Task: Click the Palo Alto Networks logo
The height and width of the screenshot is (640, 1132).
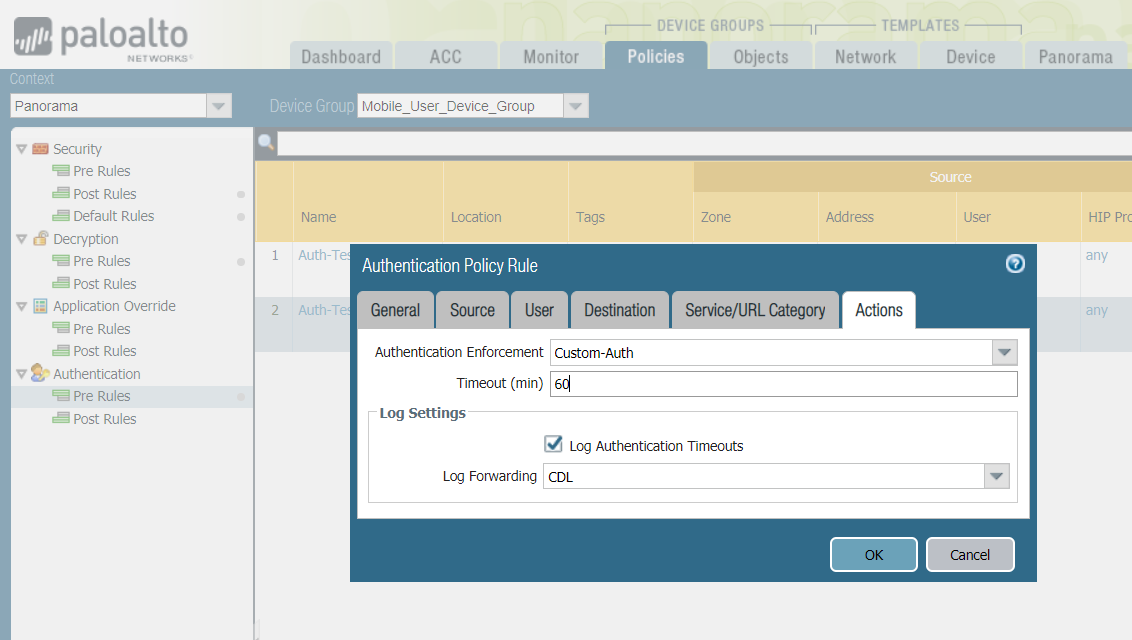Action: 102,39
